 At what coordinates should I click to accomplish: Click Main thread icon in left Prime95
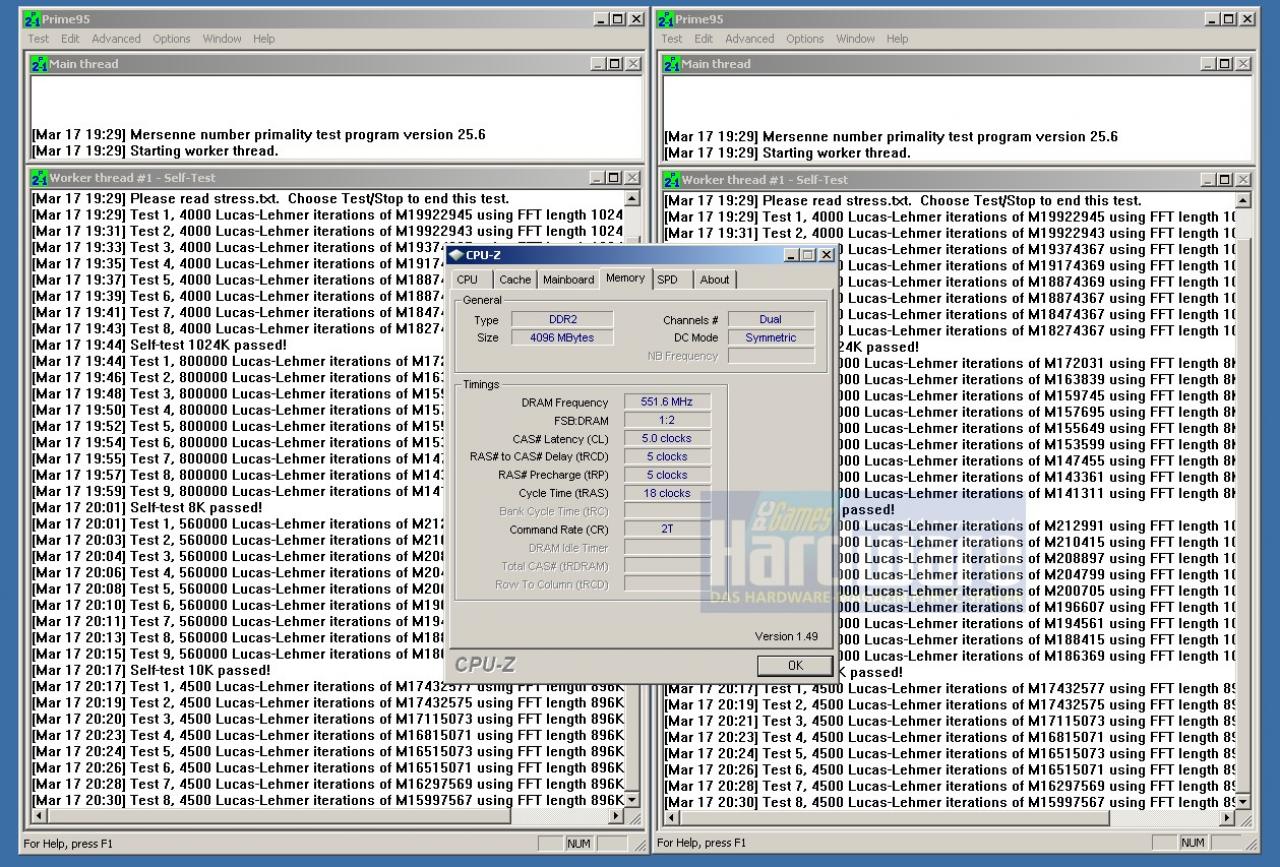pos(39,64)
